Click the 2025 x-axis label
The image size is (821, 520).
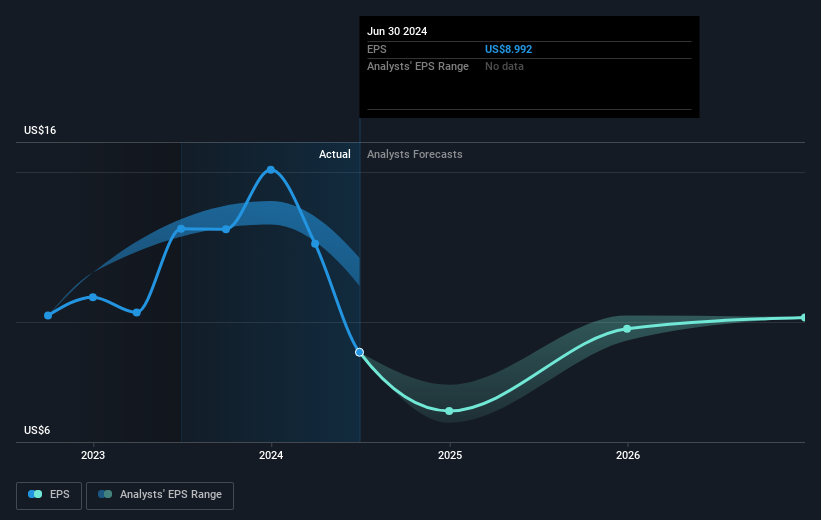(450, 455)
